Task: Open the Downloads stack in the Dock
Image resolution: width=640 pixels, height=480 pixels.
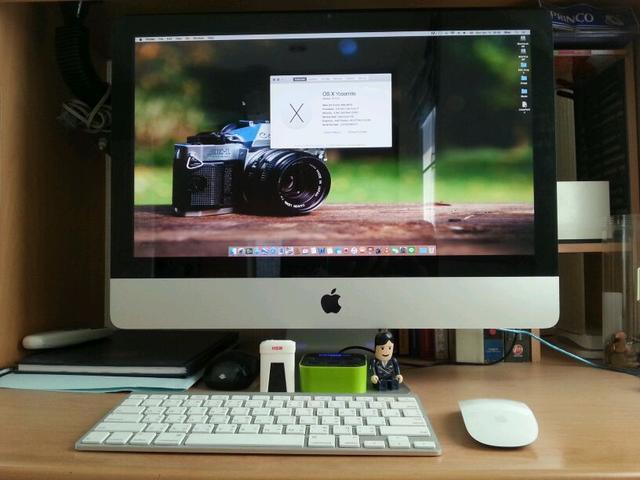Action: coord(421,250)
